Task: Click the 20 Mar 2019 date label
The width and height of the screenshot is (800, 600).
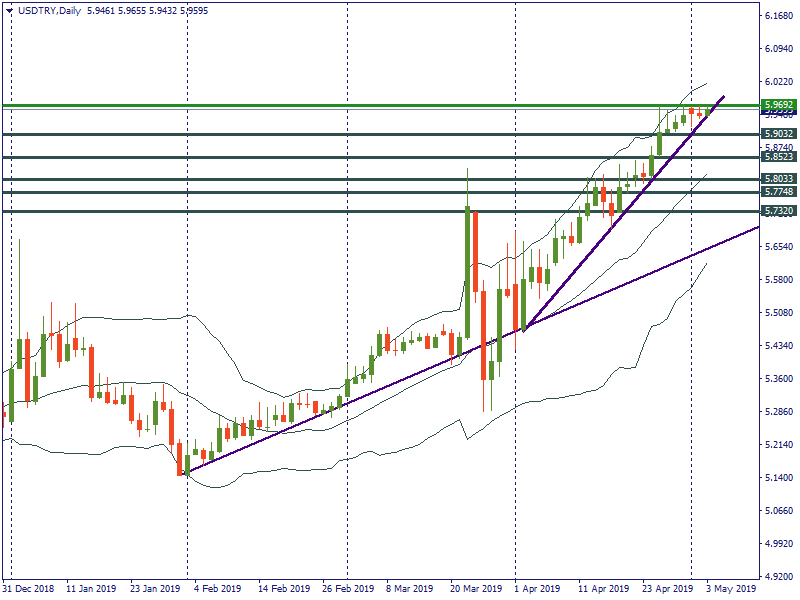Action: [x=476, y=589]
